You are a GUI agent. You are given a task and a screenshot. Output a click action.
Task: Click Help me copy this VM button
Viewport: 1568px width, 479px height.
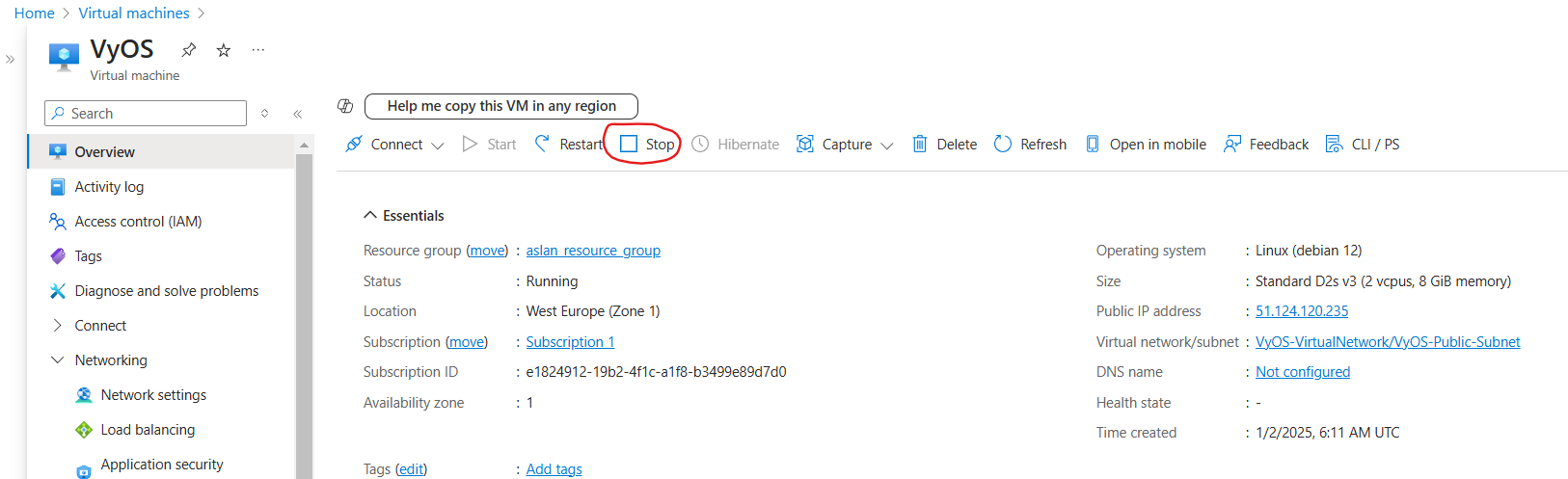pyautogui.click(x=501, y=106)
